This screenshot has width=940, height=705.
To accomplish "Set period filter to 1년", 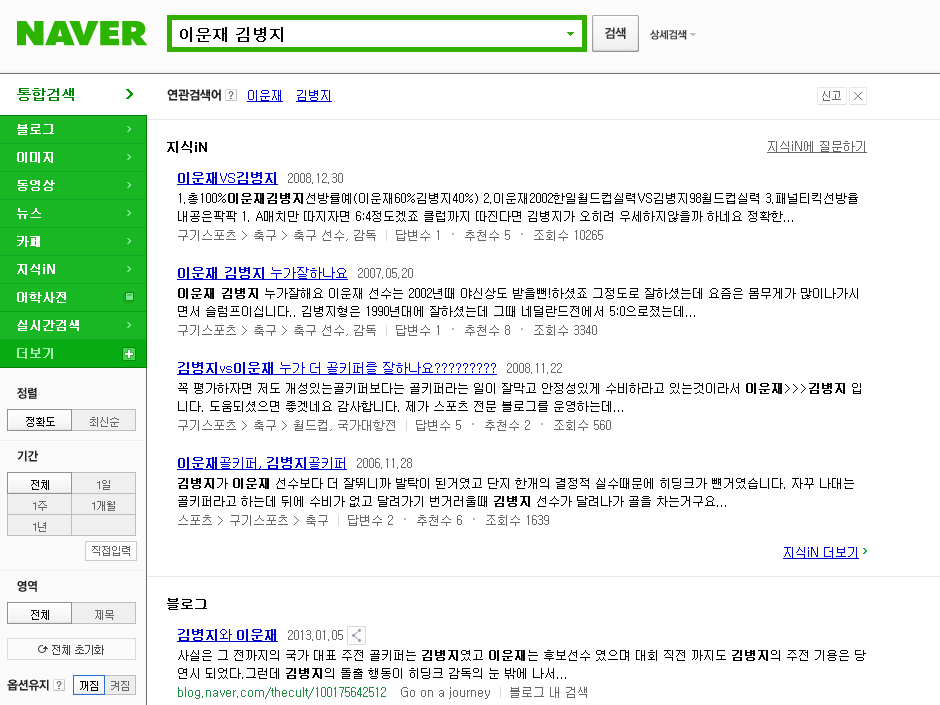I will coord(40,526).
